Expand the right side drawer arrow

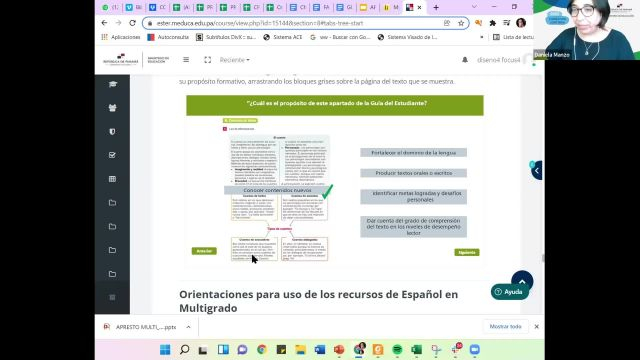536,170
